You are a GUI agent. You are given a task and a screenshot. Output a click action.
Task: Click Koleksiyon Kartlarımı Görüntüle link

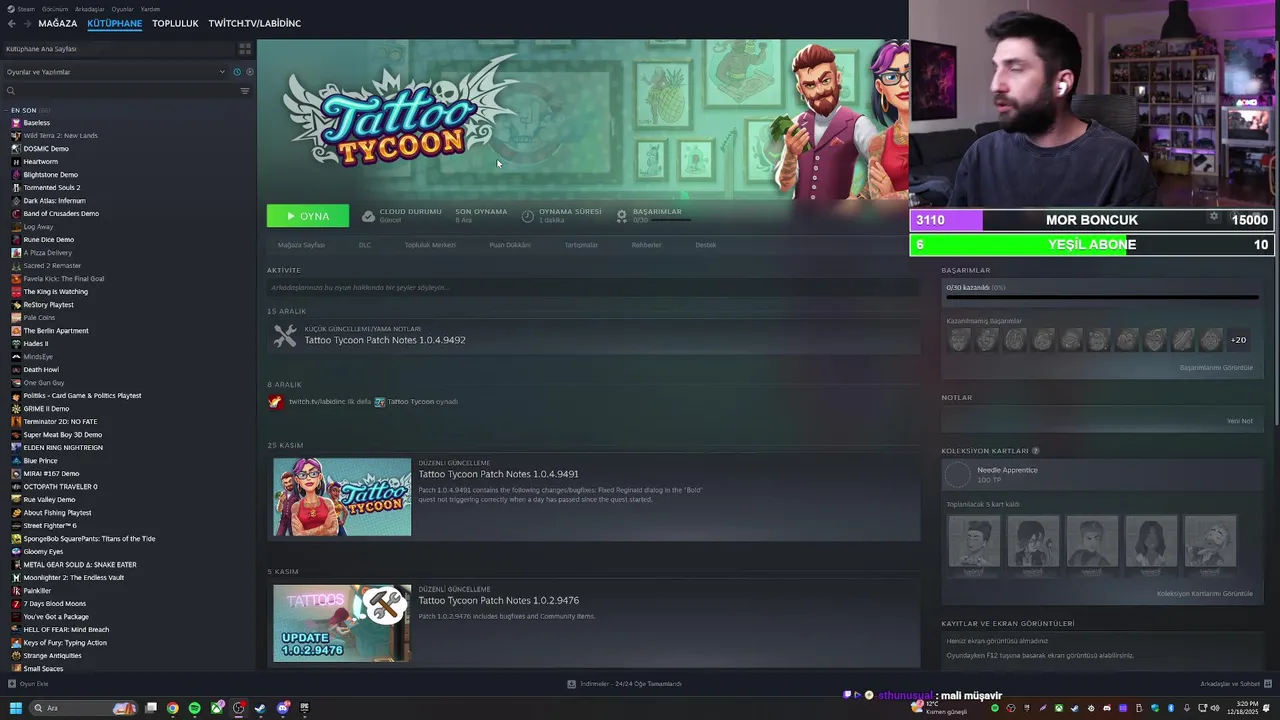point(1205,594)
